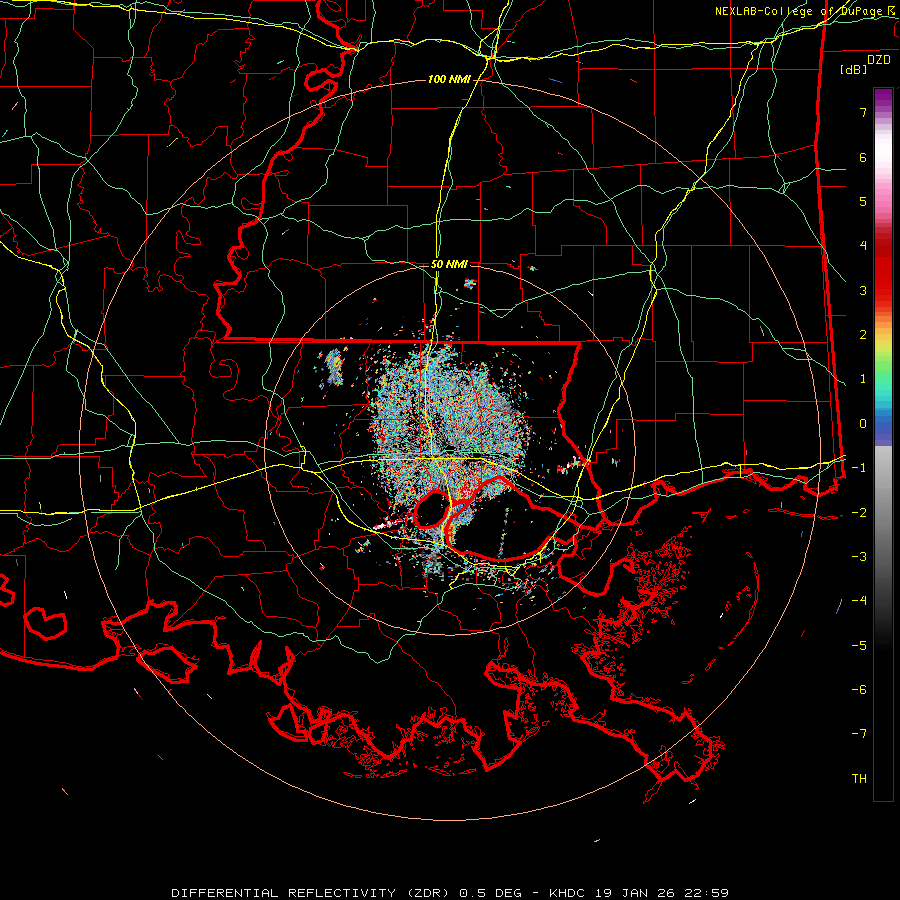Select the -1 dB tick label on scale
The width and height of the screenshot is (900, 900).
[x=859, y=468]
